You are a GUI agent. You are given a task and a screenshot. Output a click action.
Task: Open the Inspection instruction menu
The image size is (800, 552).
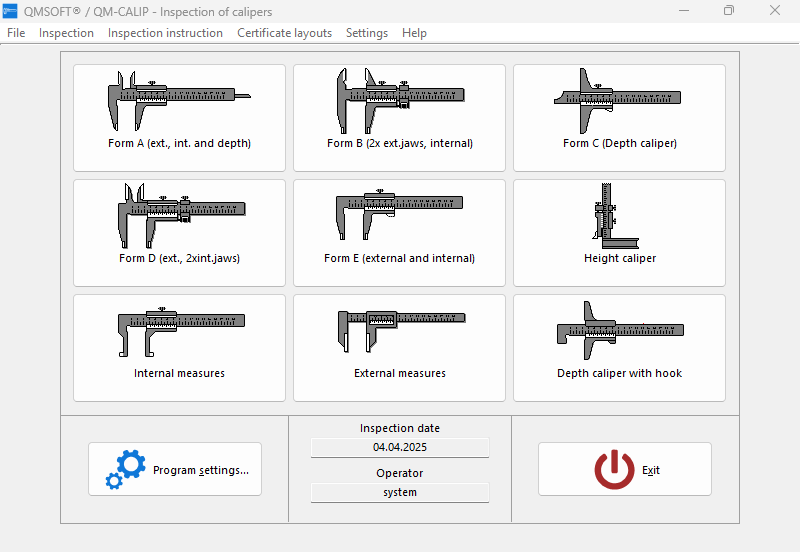(165, 33)
